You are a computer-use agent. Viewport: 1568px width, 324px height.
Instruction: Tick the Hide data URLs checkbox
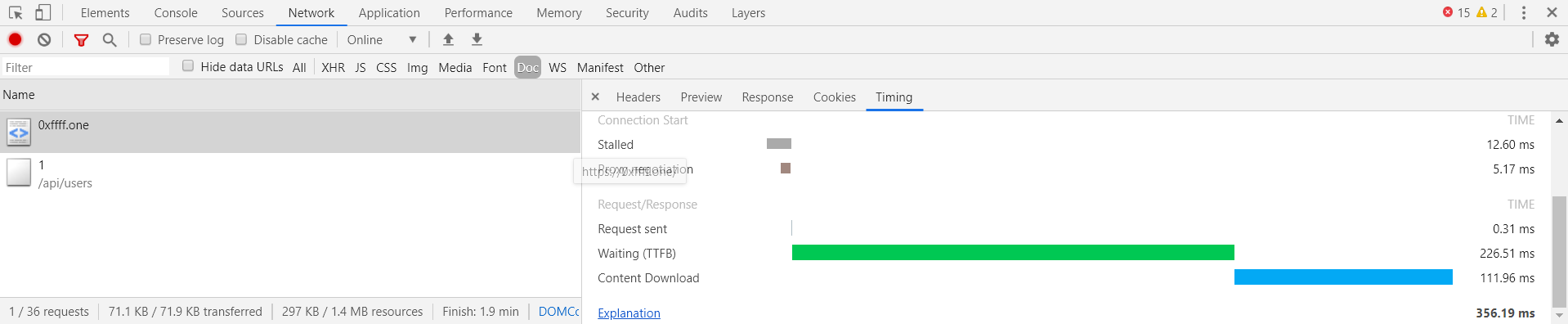click(188, 66)
